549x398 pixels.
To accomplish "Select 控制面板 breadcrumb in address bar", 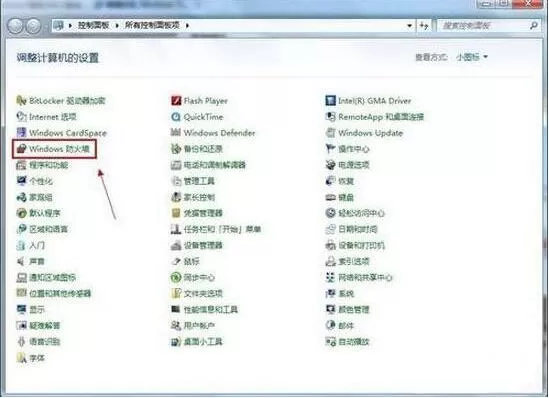I will tap(93, 25).
